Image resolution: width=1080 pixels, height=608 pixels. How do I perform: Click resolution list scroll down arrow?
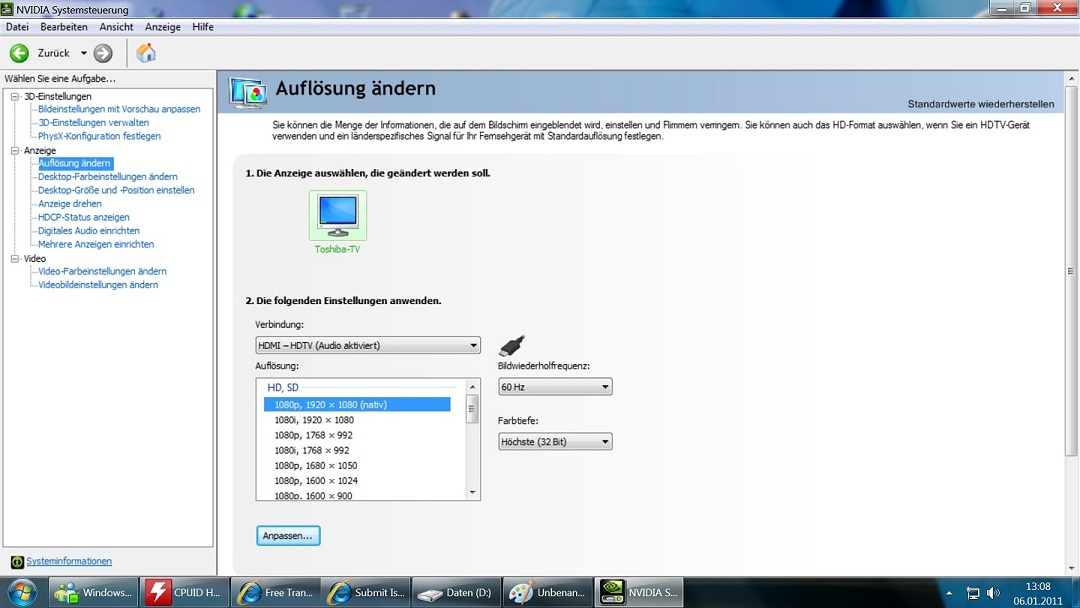472,492
